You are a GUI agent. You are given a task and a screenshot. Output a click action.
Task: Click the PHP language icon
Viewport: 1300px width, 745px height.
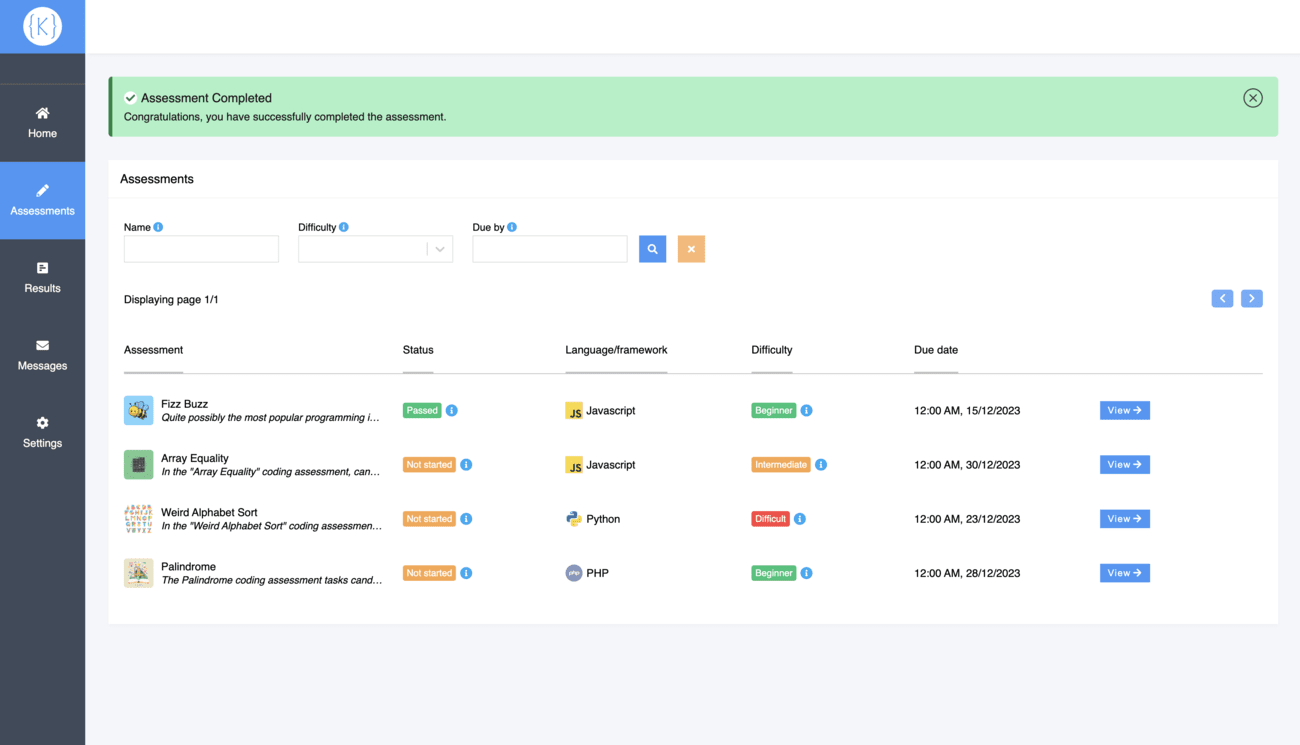click(573, 573)
